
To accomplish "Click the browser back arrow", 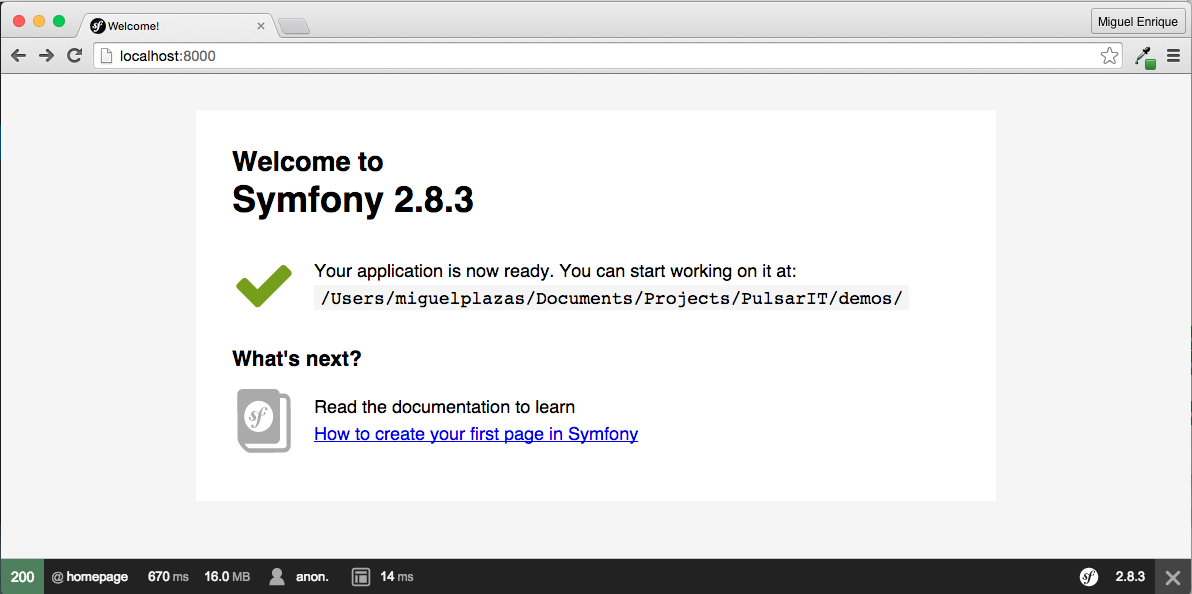I will (18, 56).
